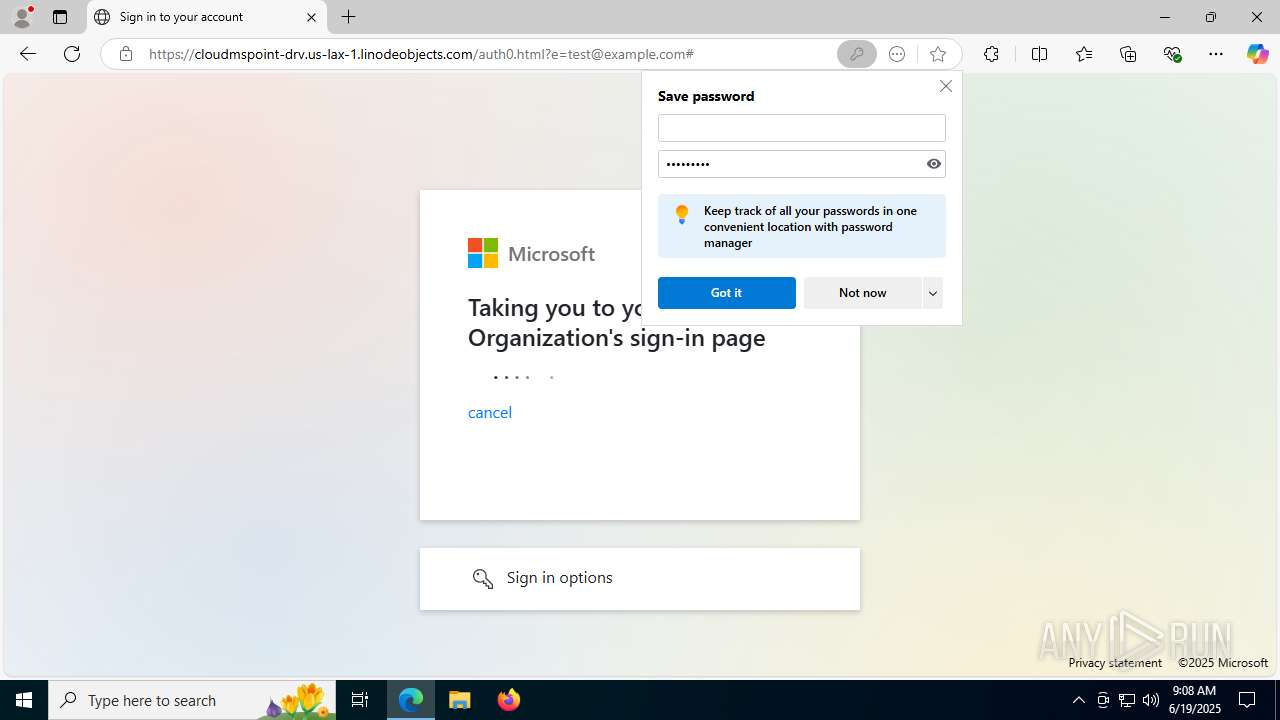Click the username field in Save password

801,127
